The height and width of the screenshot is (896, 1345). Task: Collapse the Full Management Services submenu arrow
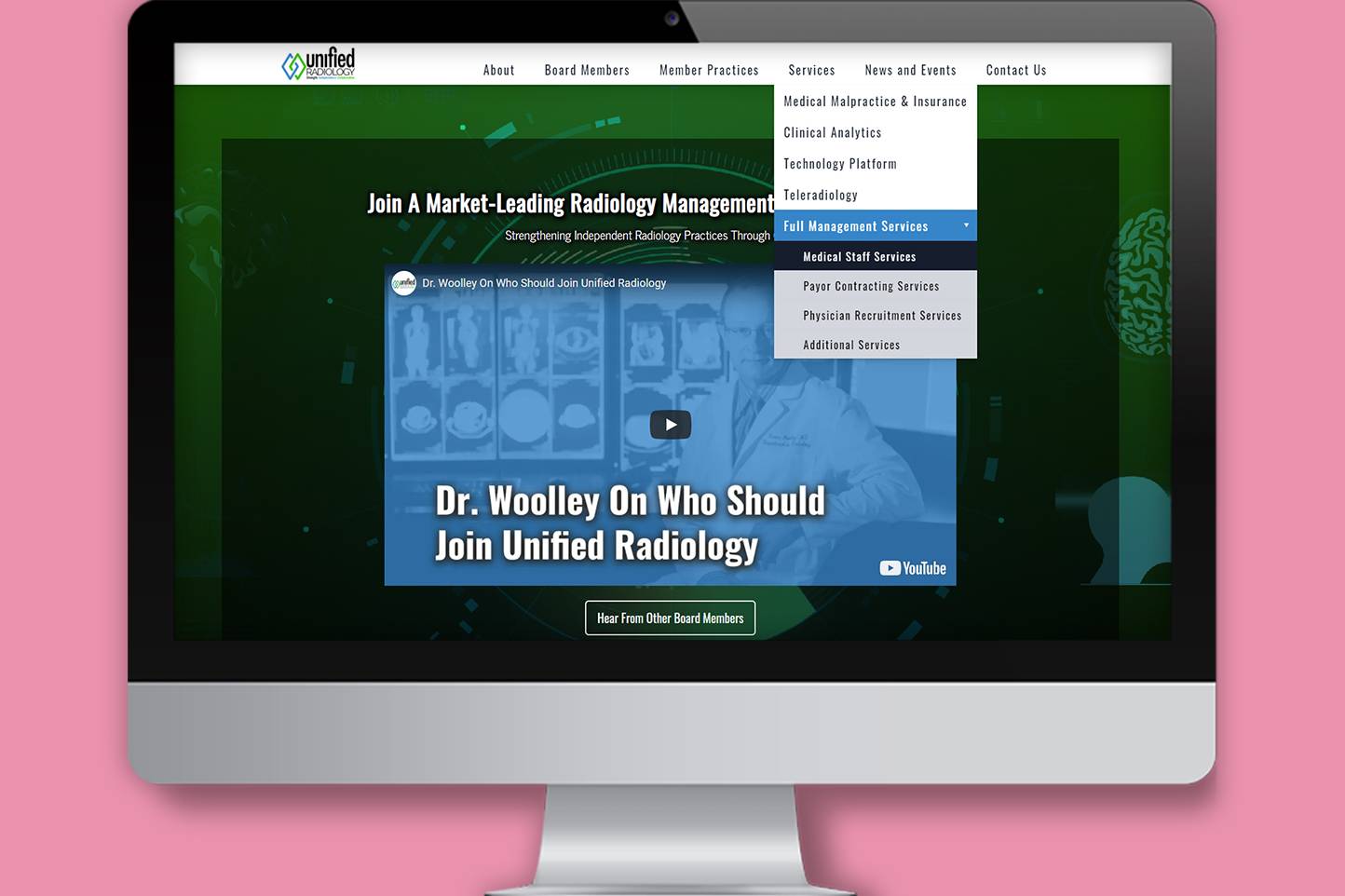(966, 225)
